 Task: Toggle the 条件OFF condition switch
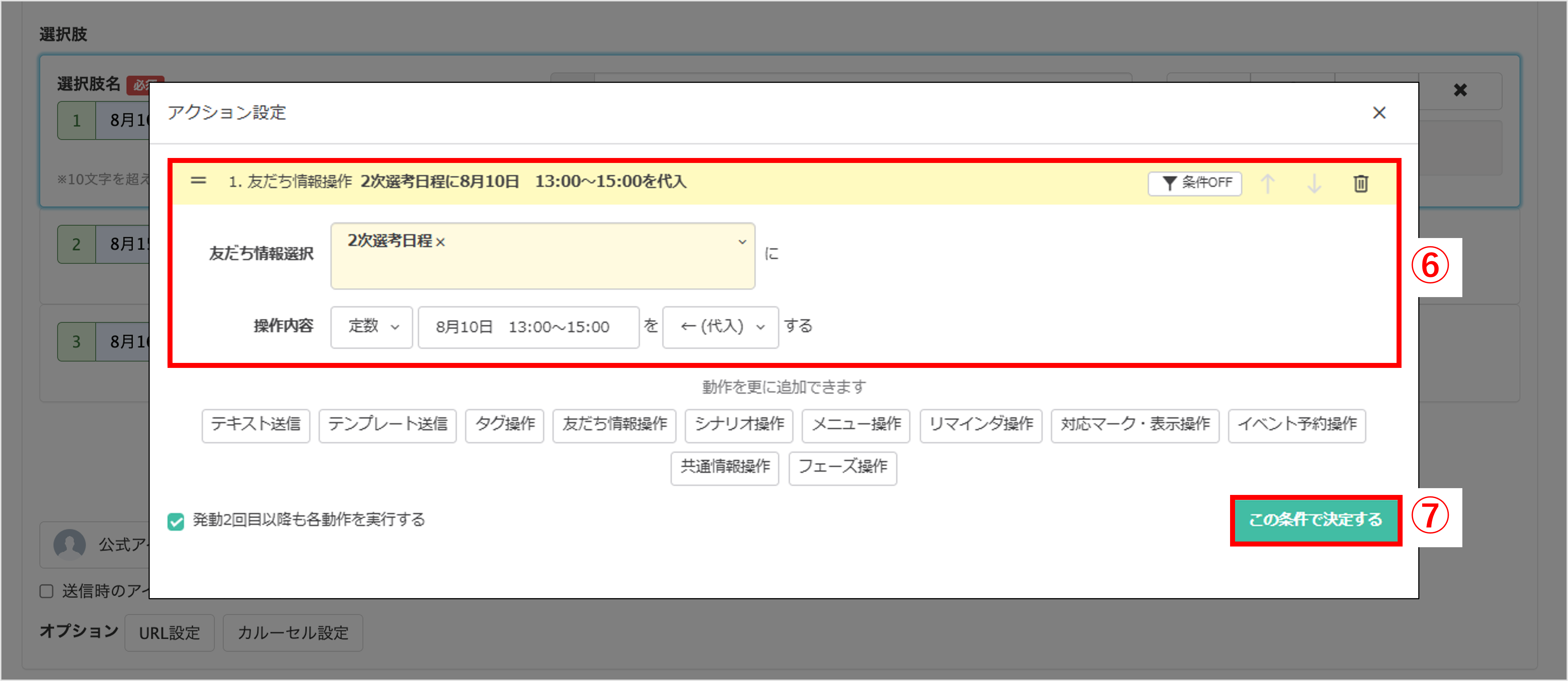point(1195,183)
